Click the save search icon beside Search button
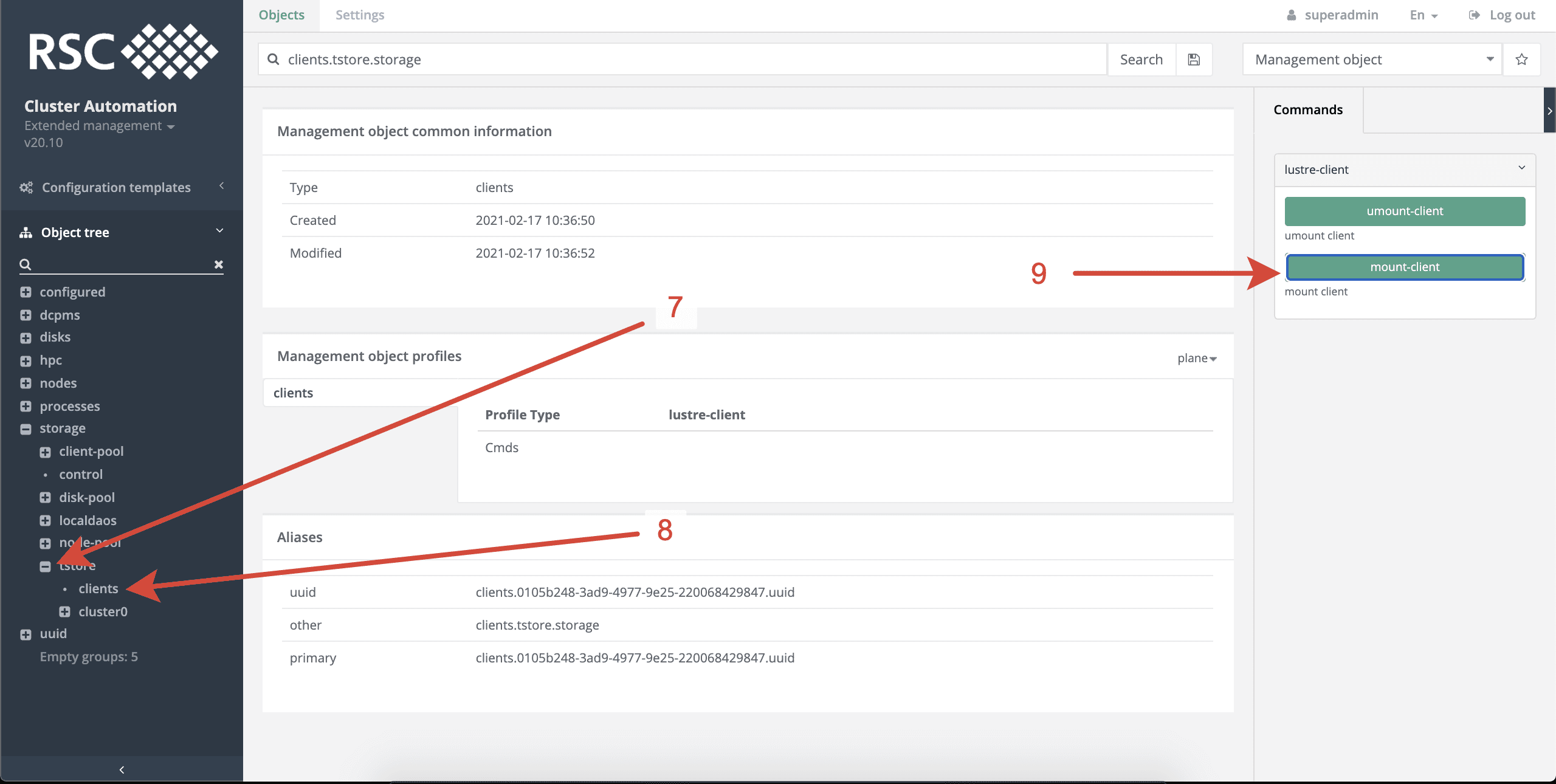This screenshot has width=1556, height=784. pos(1194,59)
